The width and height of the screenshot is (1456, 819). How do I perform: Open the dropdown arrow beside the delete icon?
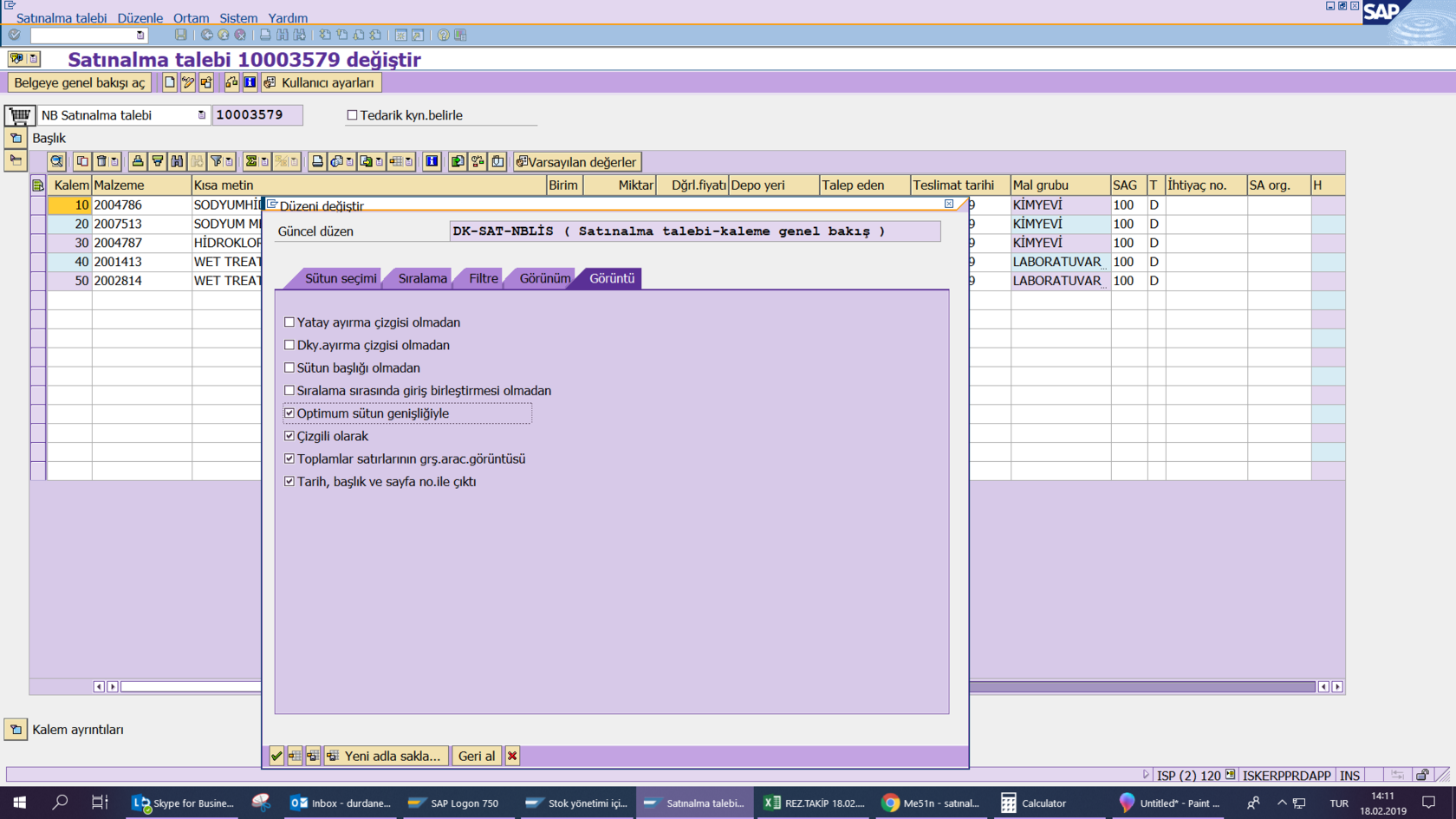(114, 161)
